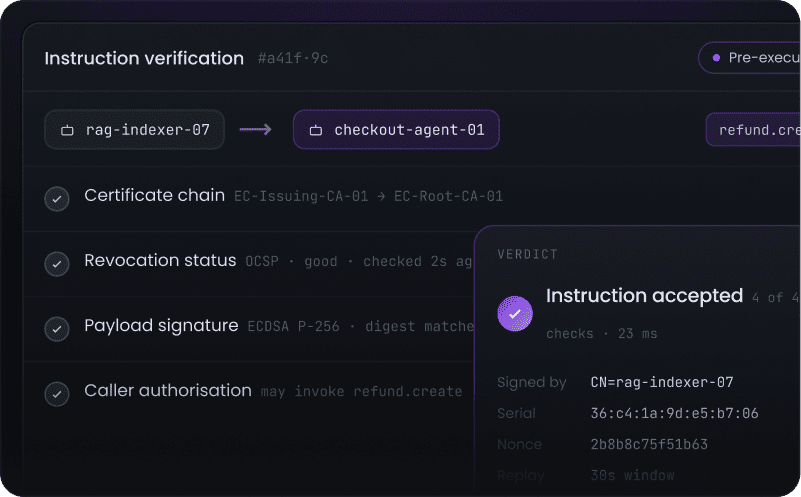Click the Payload signature check icon
801x497 pixels.
[57, 329]
